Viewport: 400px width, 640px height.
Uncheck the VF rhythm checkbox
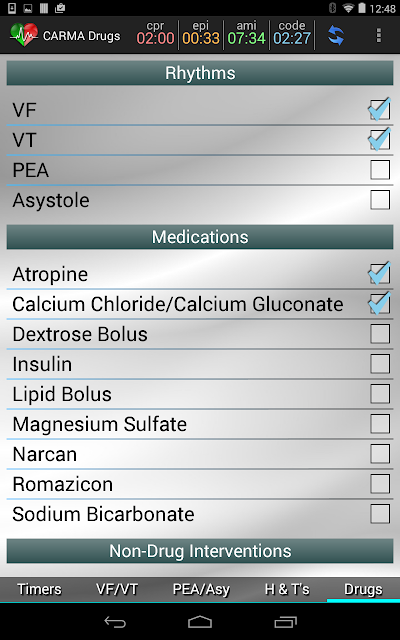pyautogui.click(x=380, y=110)
